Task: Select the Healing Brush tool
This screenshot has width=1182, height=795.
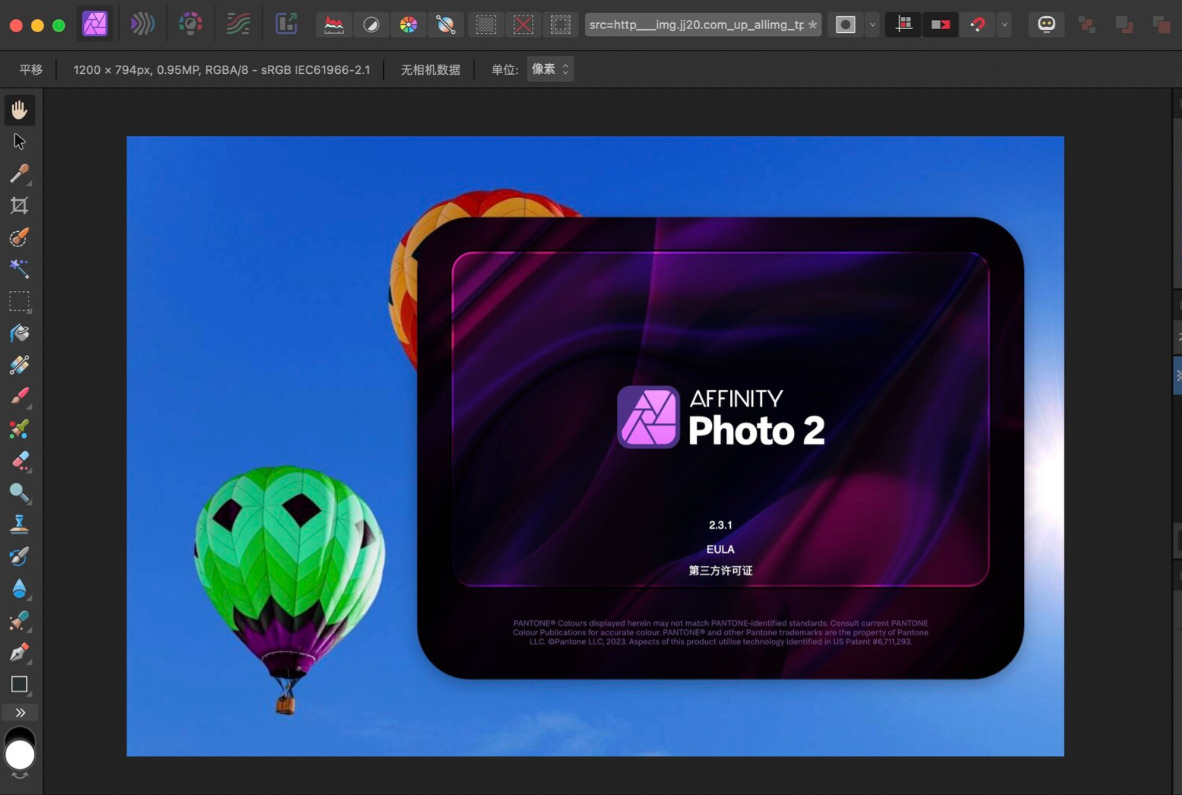Action: [19, 620]
